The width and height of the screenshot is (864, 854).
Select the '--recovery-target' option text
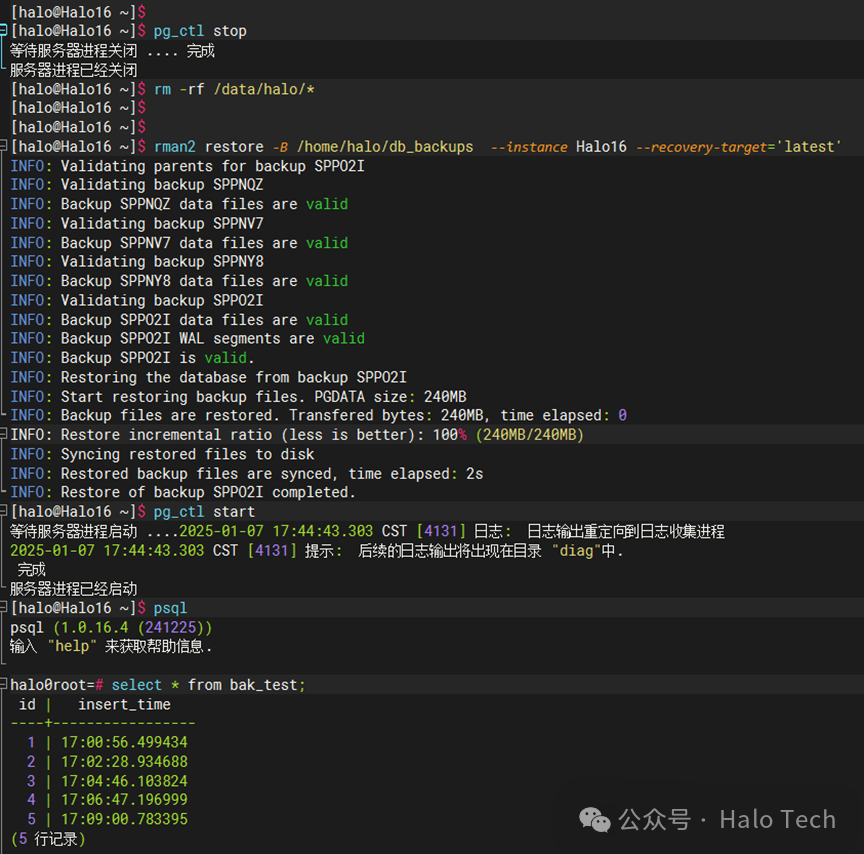702,147
